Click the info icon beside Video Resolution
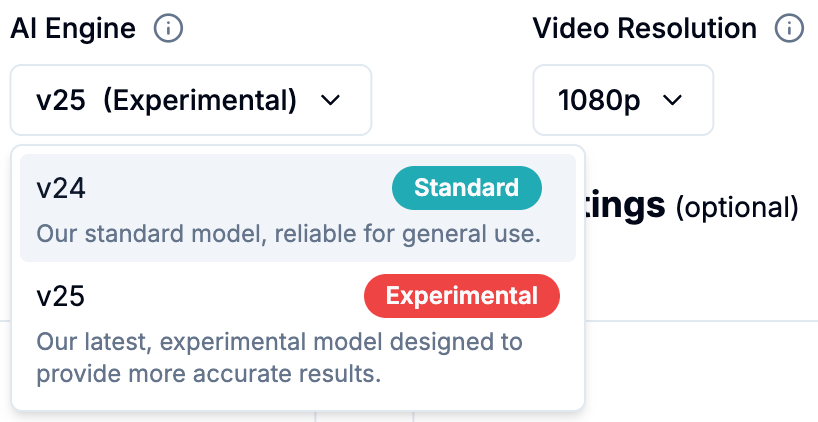The height and width of the screenshot is (422, 818). pyautogui.click(x=790, y=29)
